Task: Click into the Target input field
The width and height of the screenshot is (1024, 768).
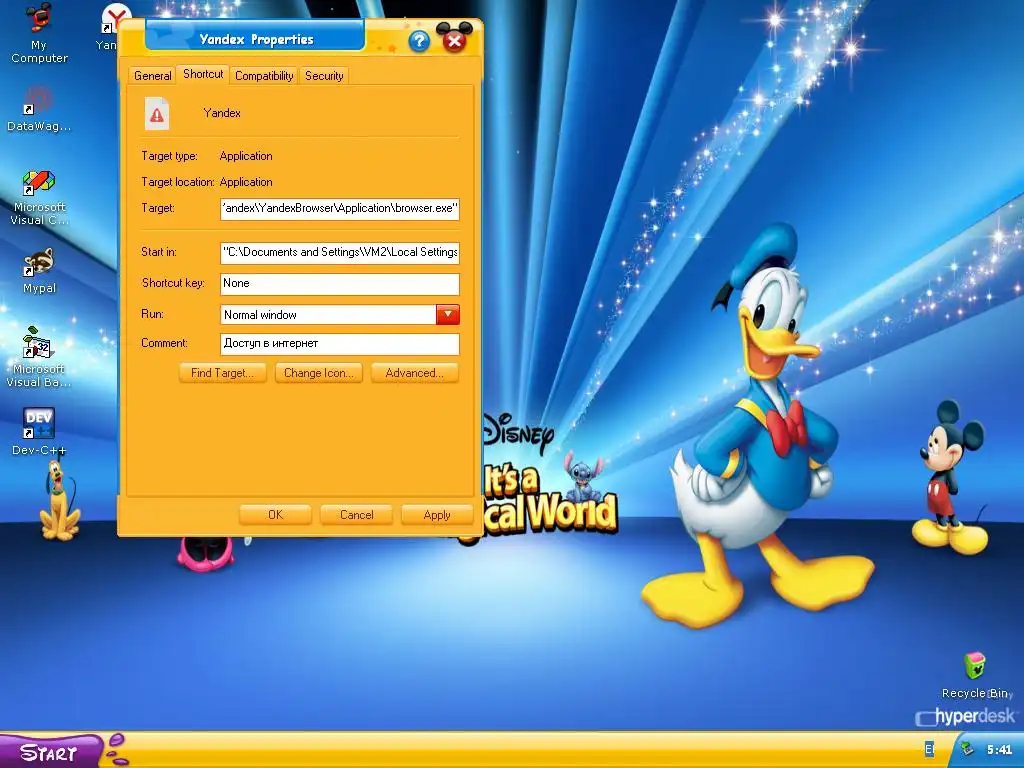Action: tap(340, 209)
